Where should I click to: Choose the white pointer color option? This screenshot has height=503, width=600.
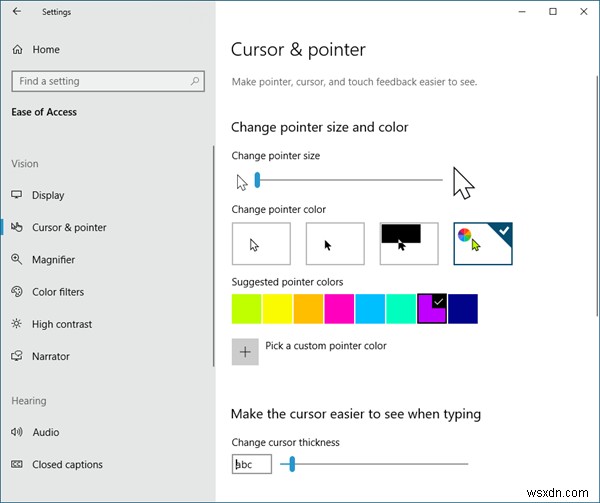(x=261, y=244)
